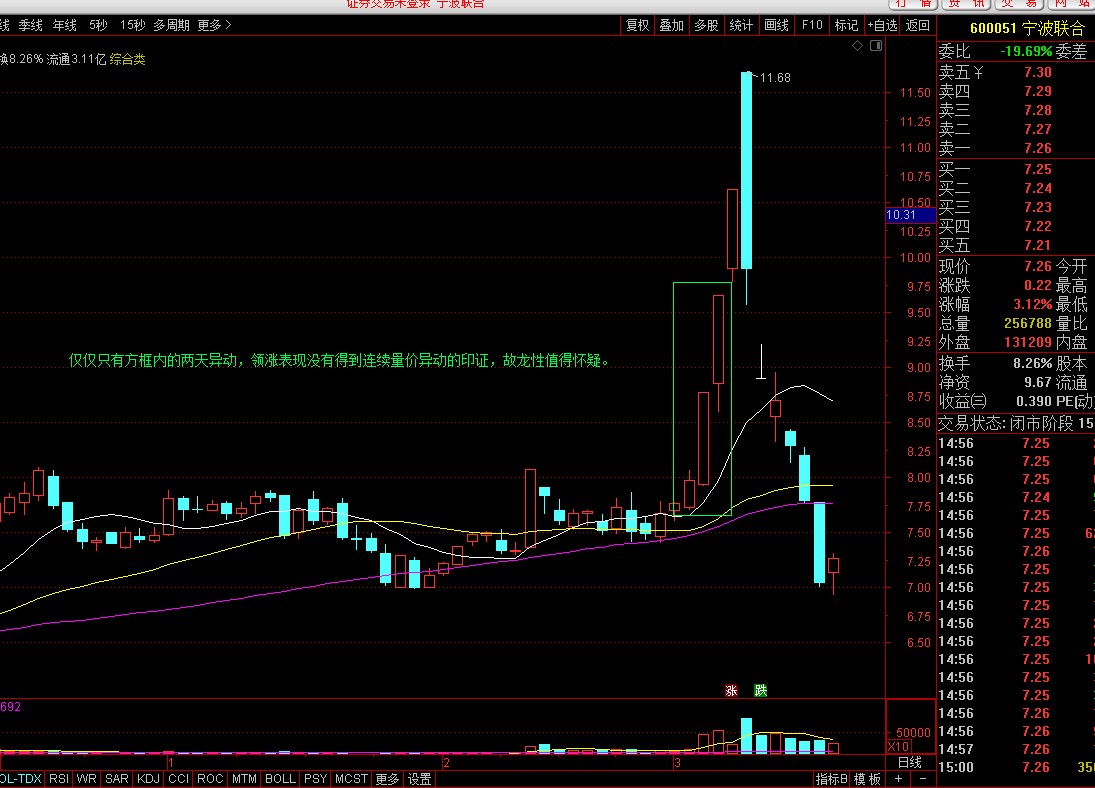
Task: Select the MCST indicator tab
Action: 351,779
